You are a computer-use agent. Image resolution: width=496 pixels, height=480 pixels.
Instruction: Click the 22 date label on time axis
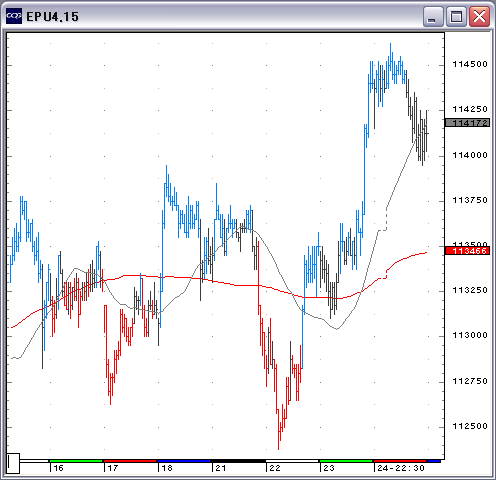coord(275,468)
